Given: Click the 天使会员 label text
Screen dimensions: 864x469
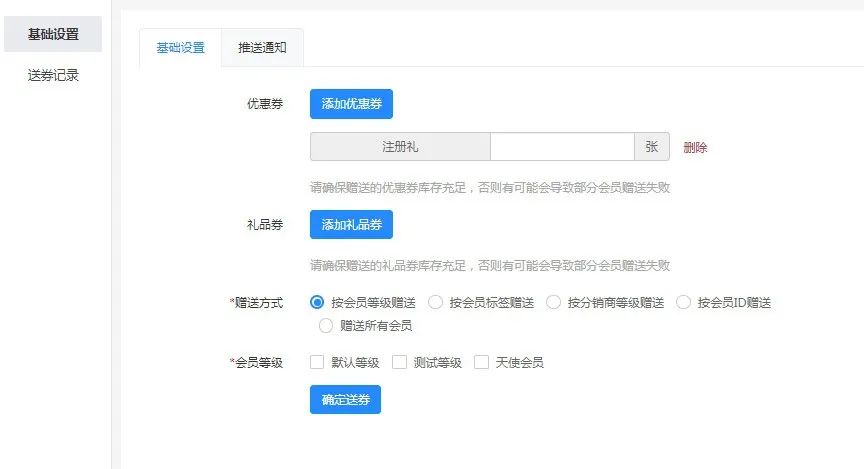Looking at the screenshot, I should [519, 362].
